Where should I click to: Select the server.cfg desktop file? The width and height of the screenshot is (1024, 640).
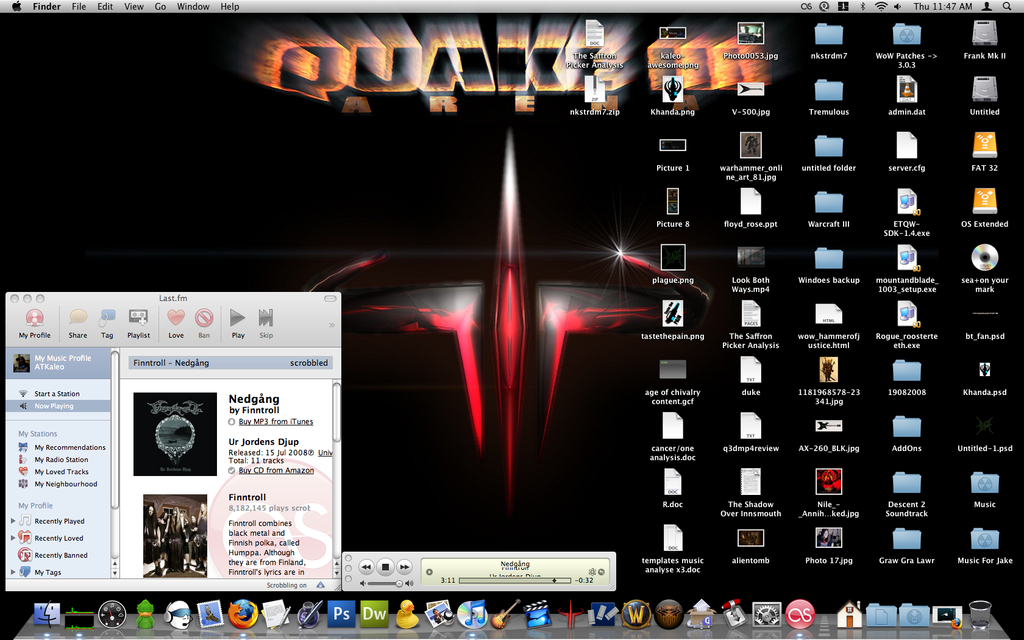906,152
